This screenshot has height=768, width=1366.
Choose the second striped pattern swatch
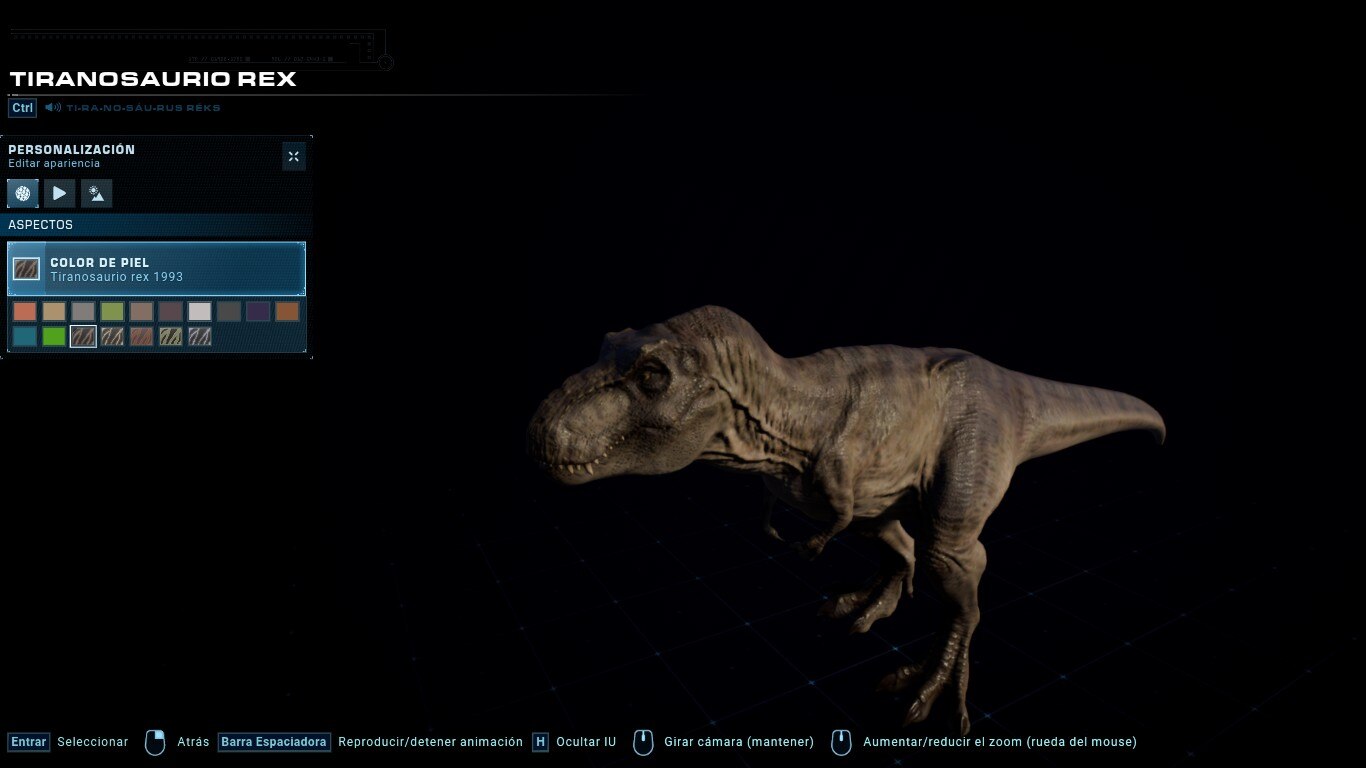point(112,336)
